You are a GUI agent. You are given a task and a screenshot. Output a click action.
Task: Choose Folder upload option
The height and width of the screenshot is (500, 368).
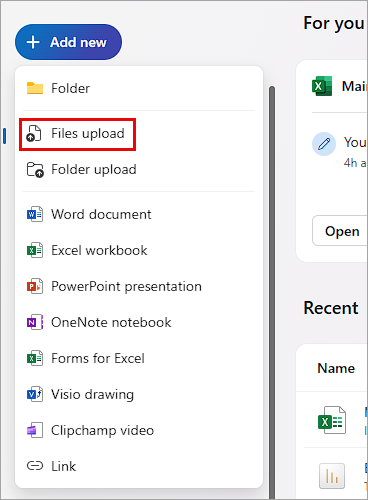pos(139,169)
